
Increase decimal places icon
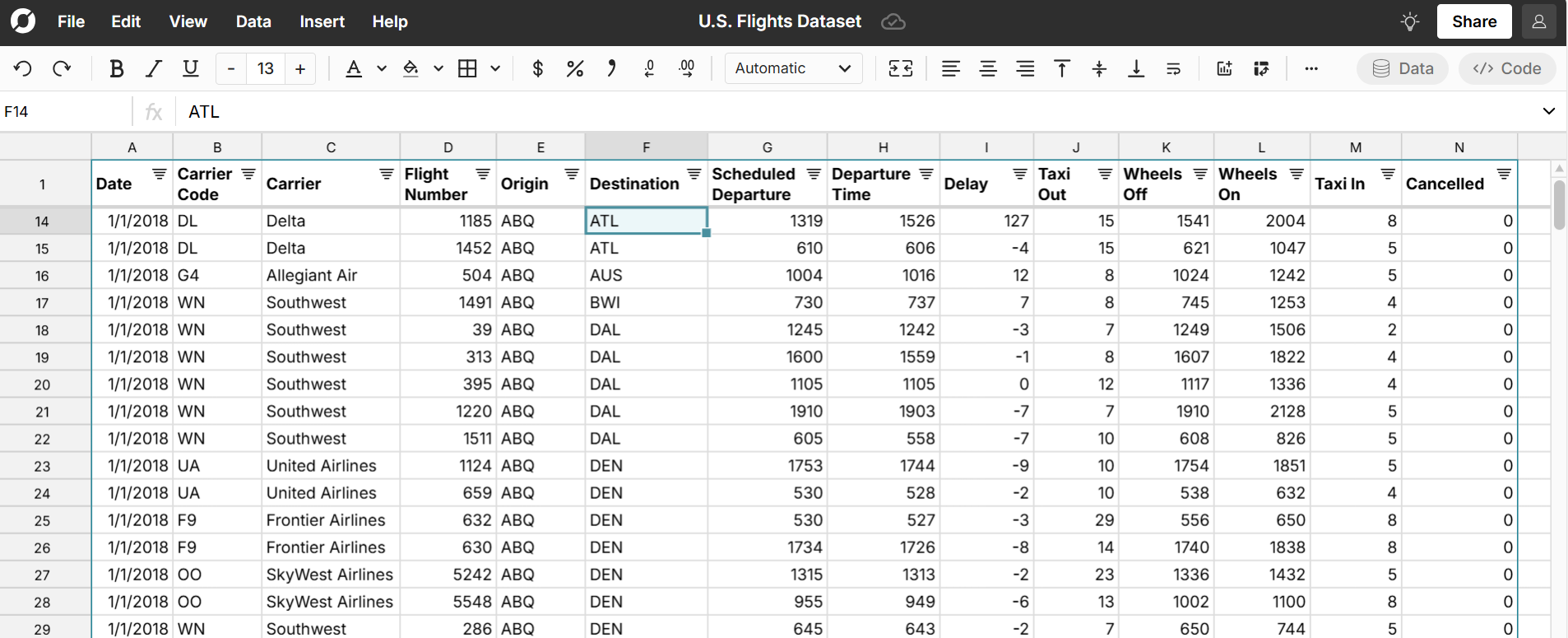click(x=687, y=68)
